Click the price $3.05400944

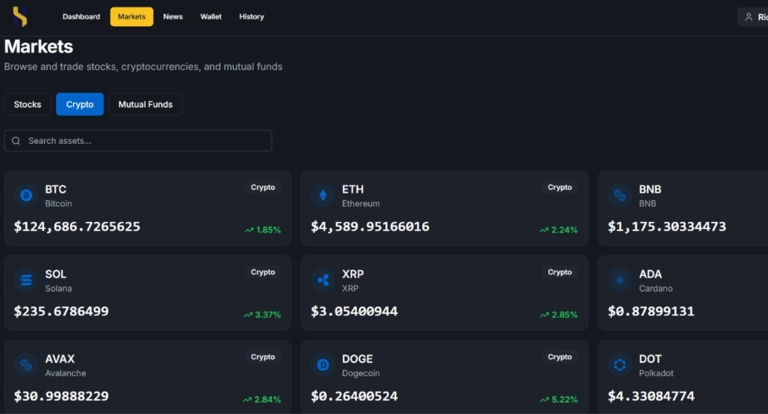[354, 312]
